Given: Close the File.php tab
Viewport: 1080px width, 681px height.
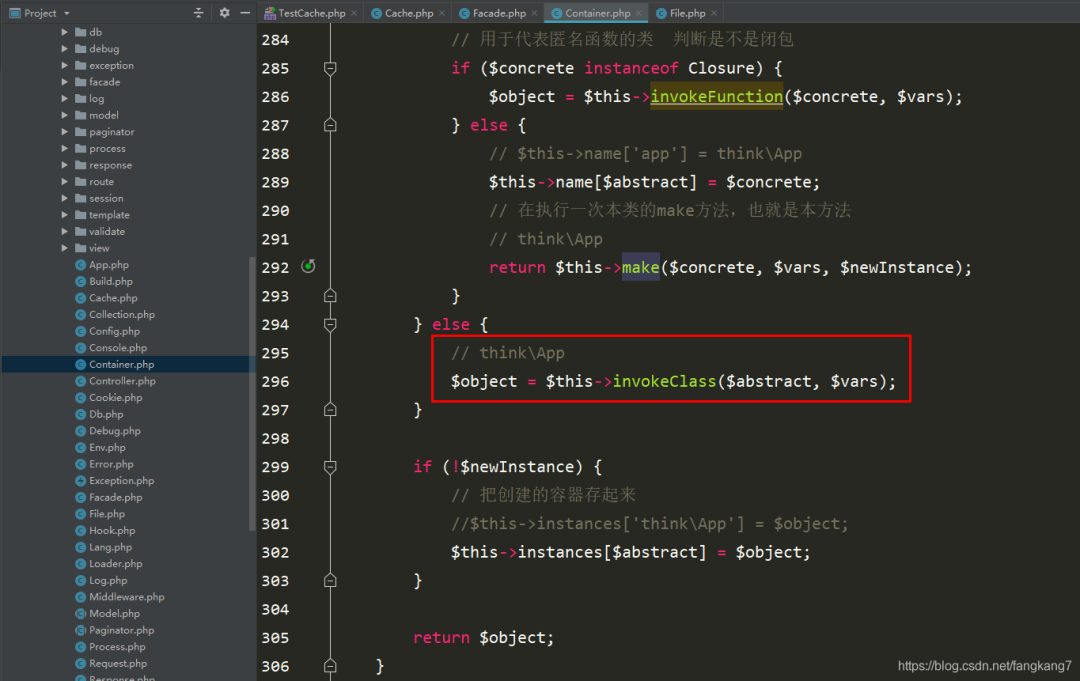Looking at the screenshot, I should point(714,13).
